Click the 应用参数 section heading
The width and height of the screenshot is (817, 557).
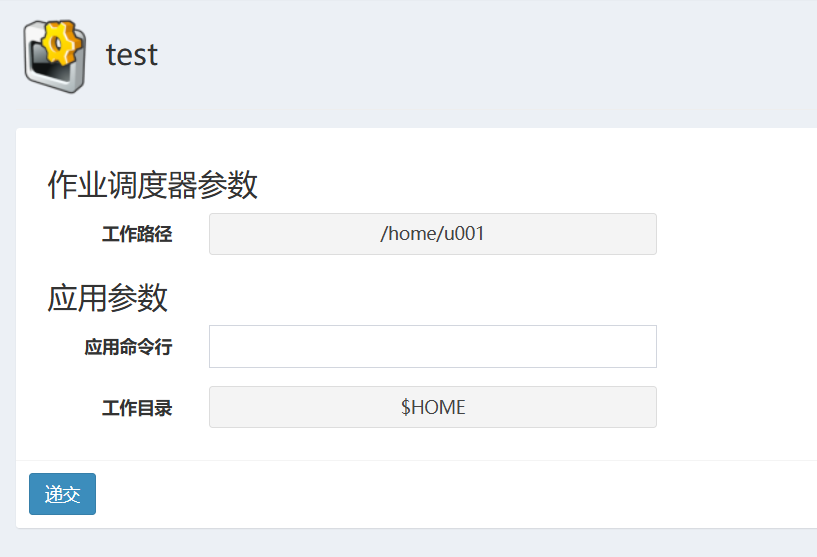tap(107, 298)
